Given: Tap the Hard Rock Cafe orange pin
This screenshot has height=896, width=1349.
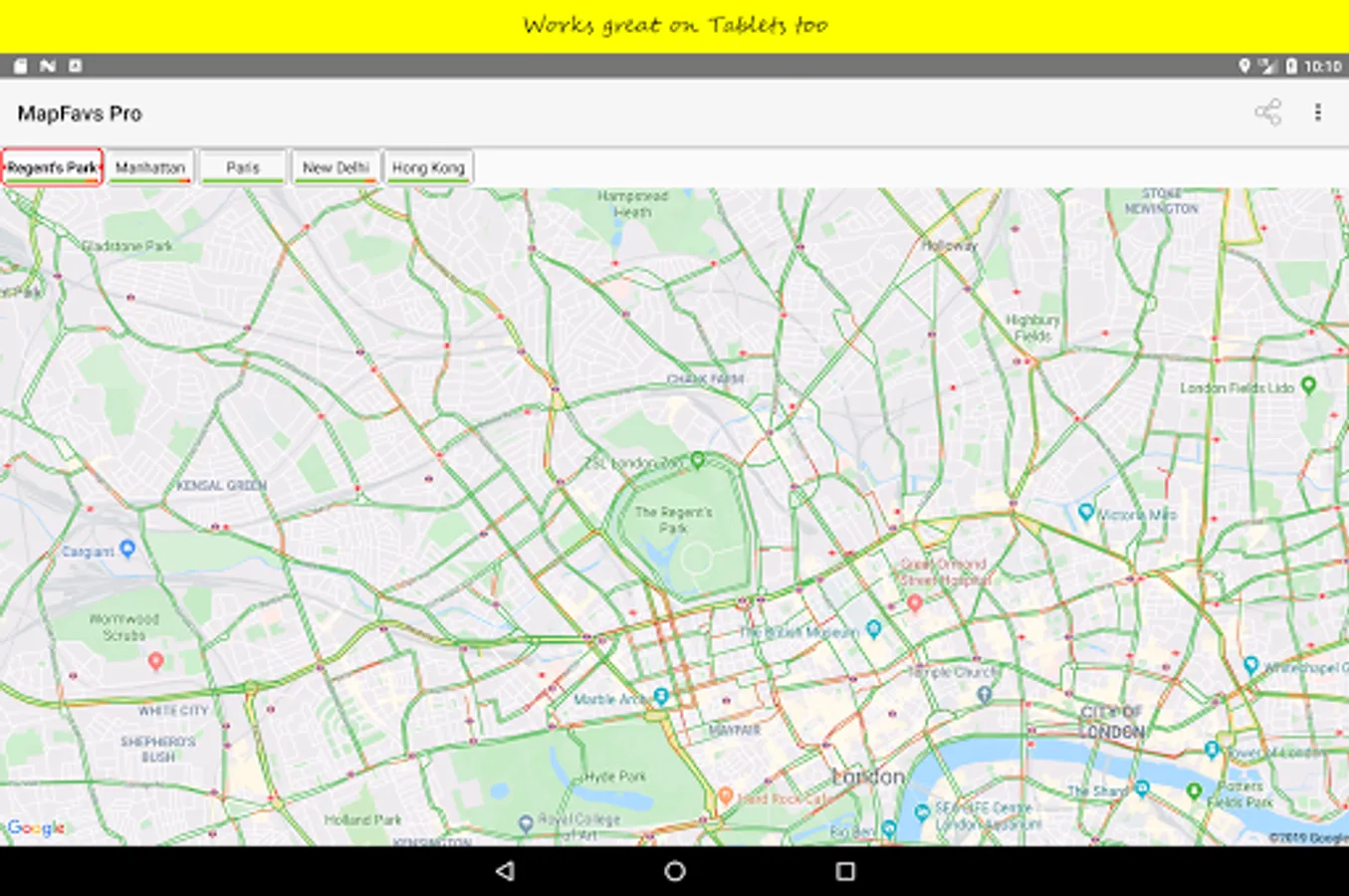Looking at the screenshot, I should point(726,796).
